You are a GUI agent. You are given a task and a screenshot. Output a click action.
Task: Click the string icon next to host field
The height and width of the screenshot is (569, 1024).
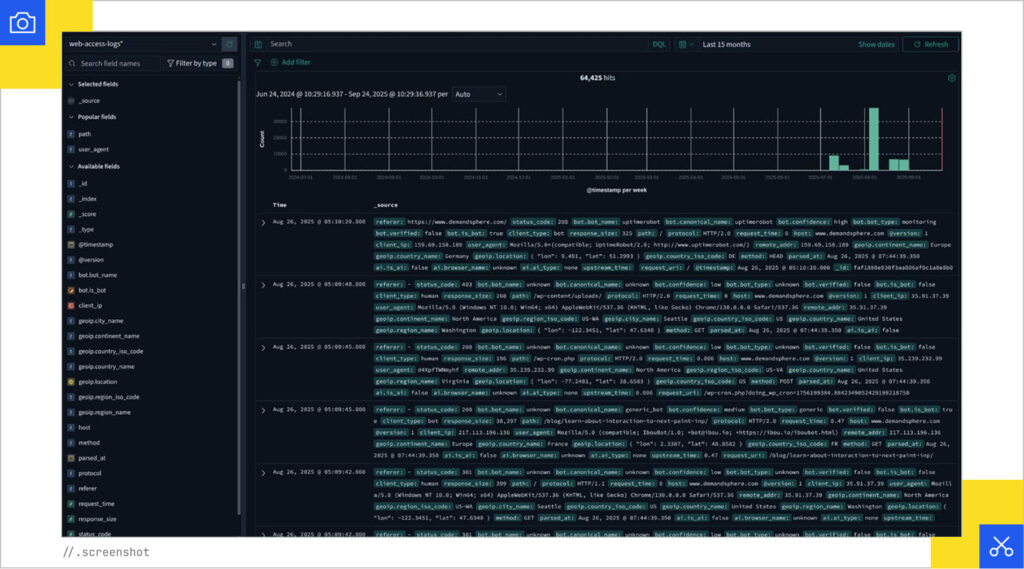(x=71, y=428)
